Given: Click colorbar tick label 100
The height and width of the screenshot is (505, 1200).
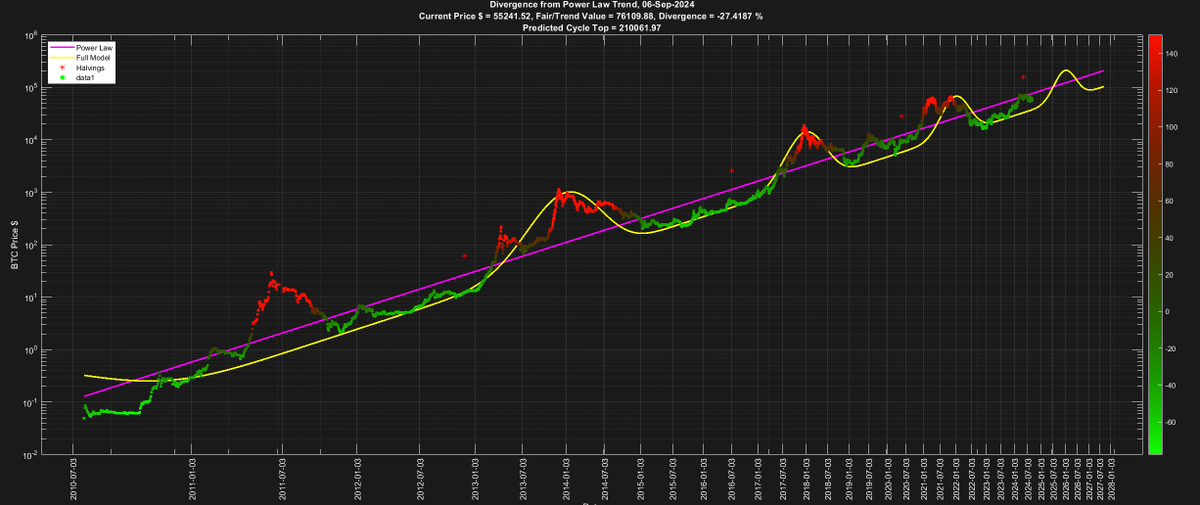Looking at the screenshot, I should pyautogui.click(x=1173, y=127).
